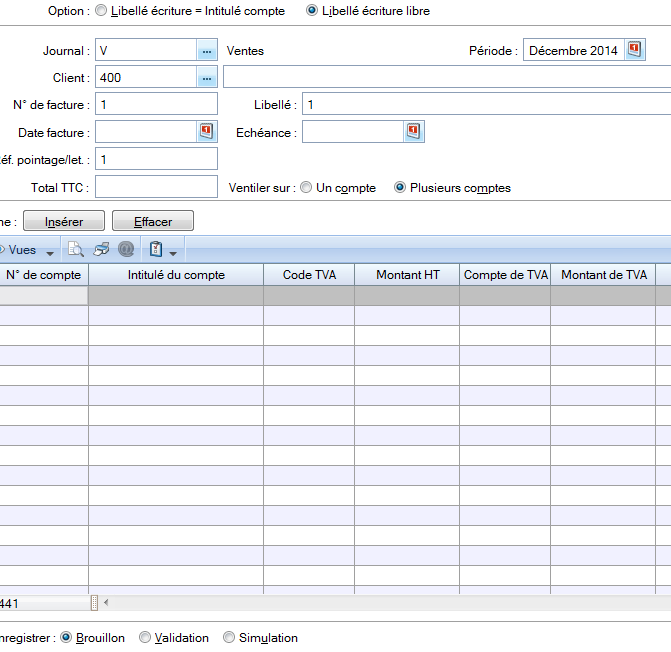Click the printer icon in the grid toolbar
Image resolution: width=671 pixels, height=652 pixels.
coord(101,249)
